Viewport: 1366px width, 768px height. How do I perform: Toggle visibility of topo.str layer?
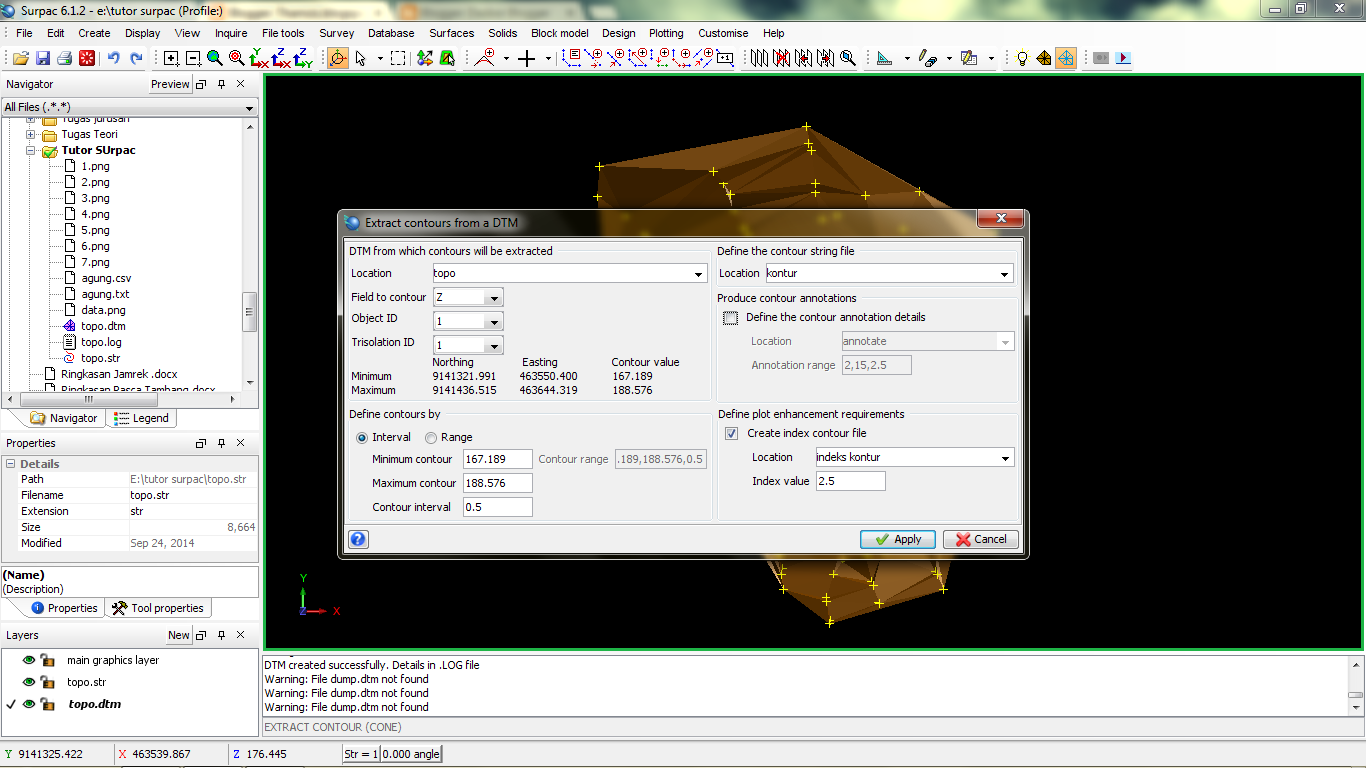click(x=29, y=682)
